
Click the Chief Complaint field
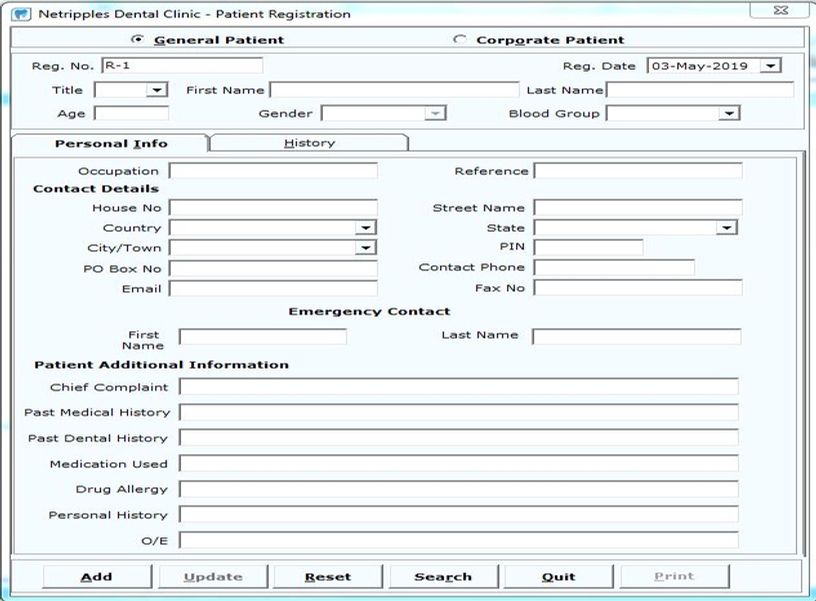coord(458,387)
